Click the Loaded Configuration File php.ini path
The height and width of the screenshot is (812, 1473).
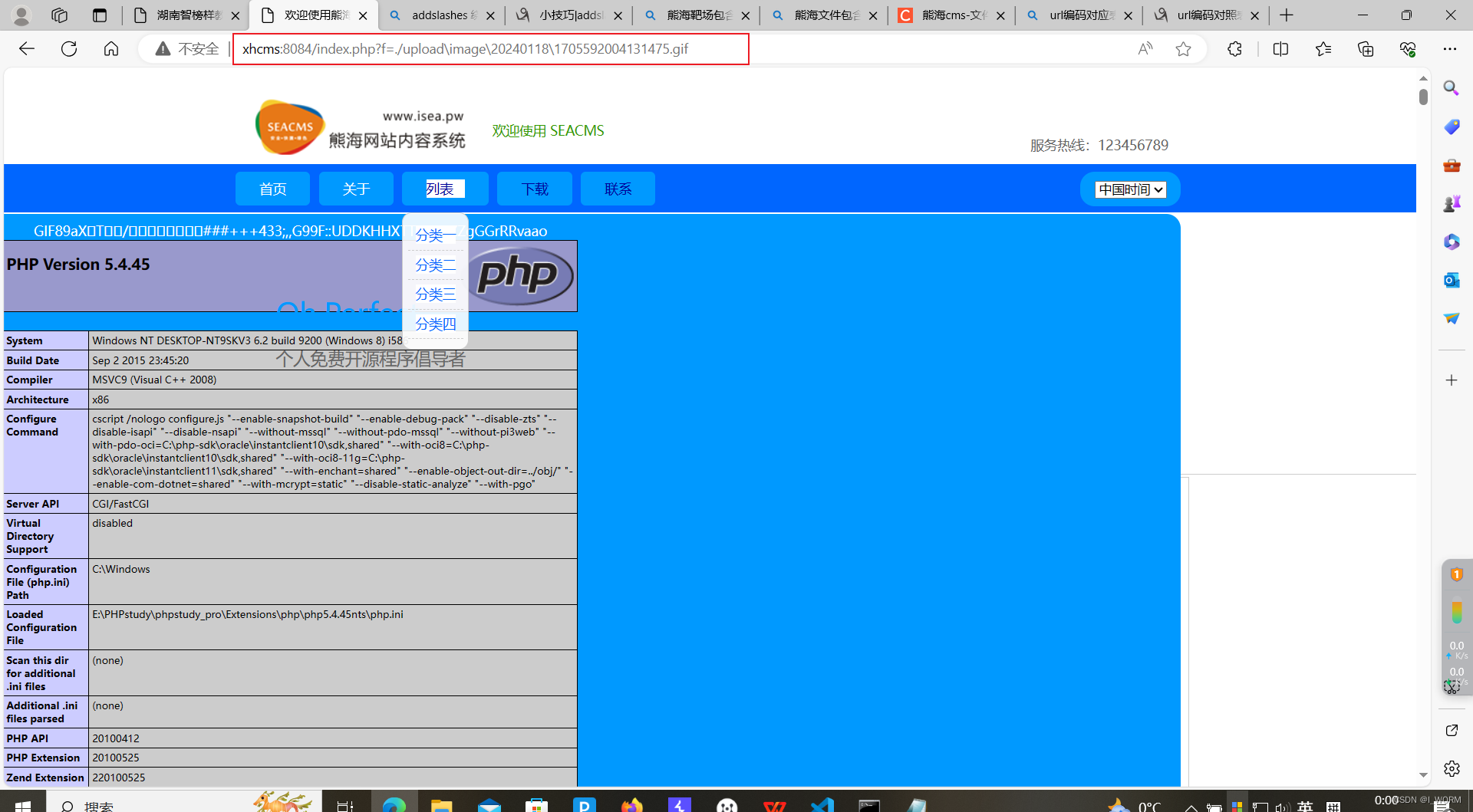tap(248, 614)
